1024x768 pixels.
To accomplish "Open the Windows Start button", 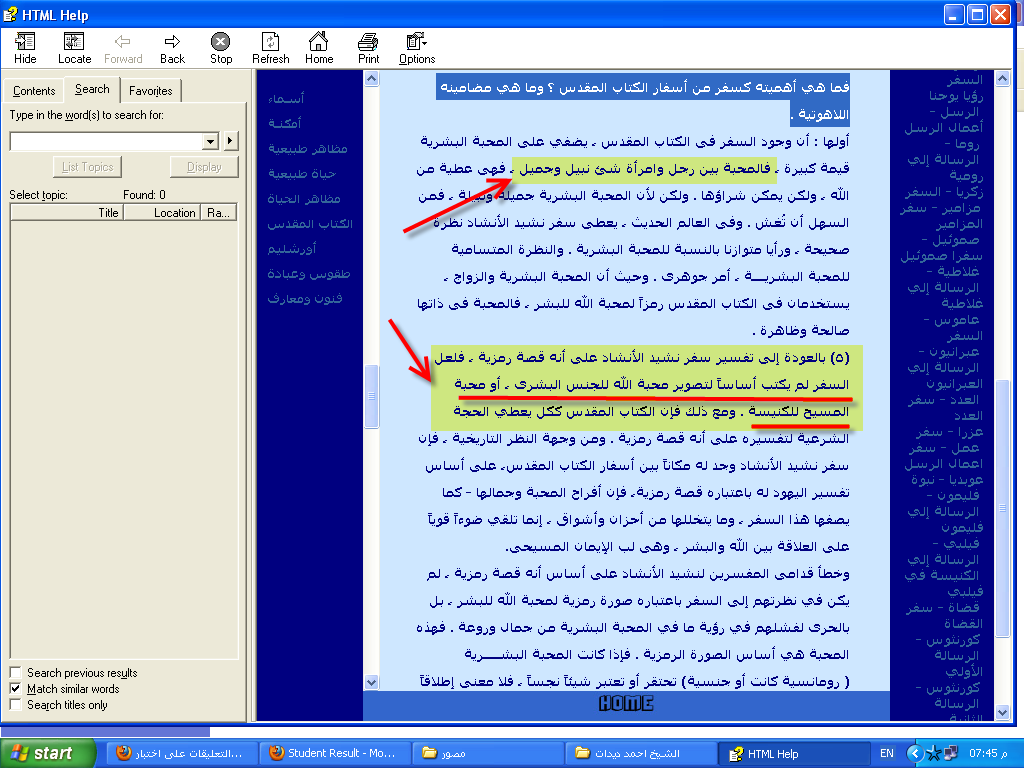I will pyautogui.click(x=47, y=753).
